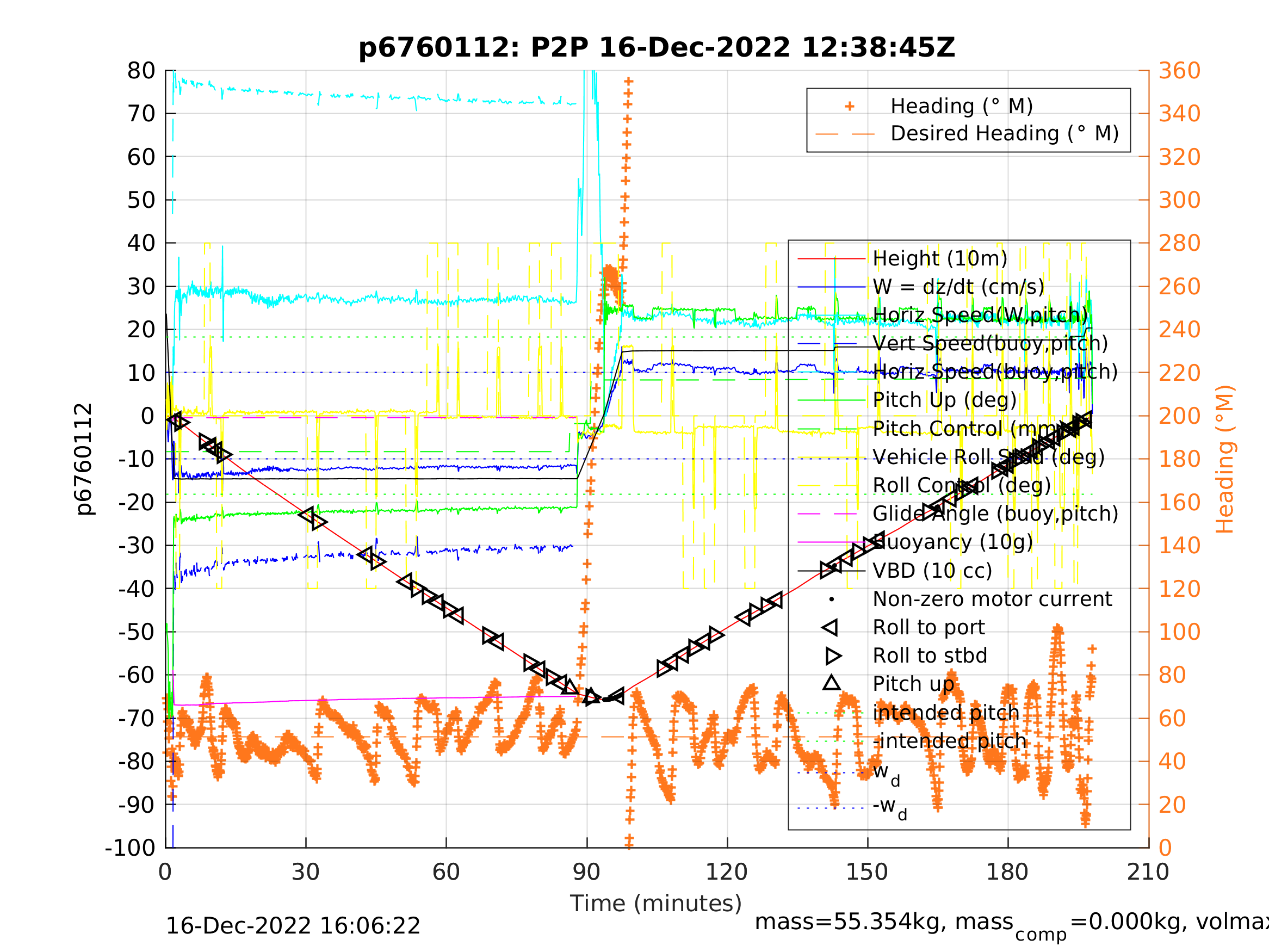Click the timestamp '16-Dec-2022 16:06:22' footer text

point(293,926)
